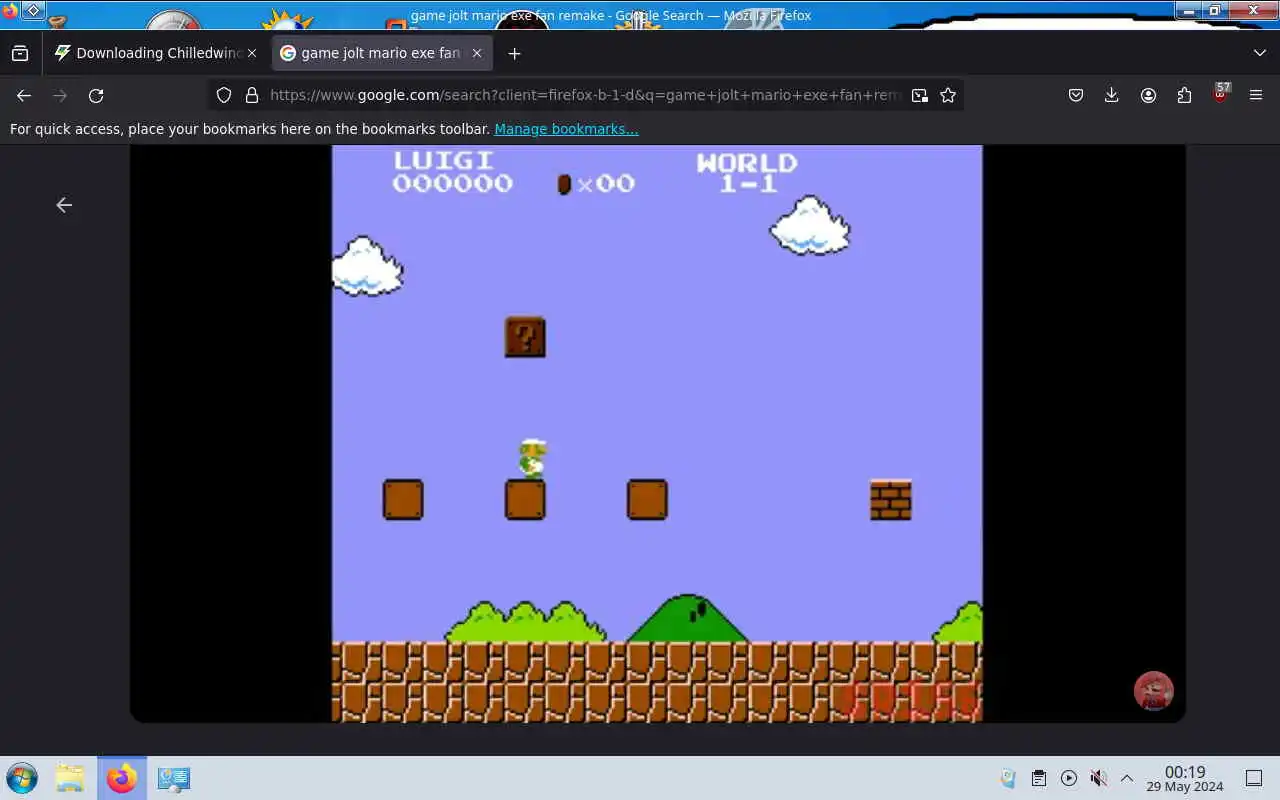Open the Downloads panel
This screenshot has width=1280, height=800.
click(1112, 95)
